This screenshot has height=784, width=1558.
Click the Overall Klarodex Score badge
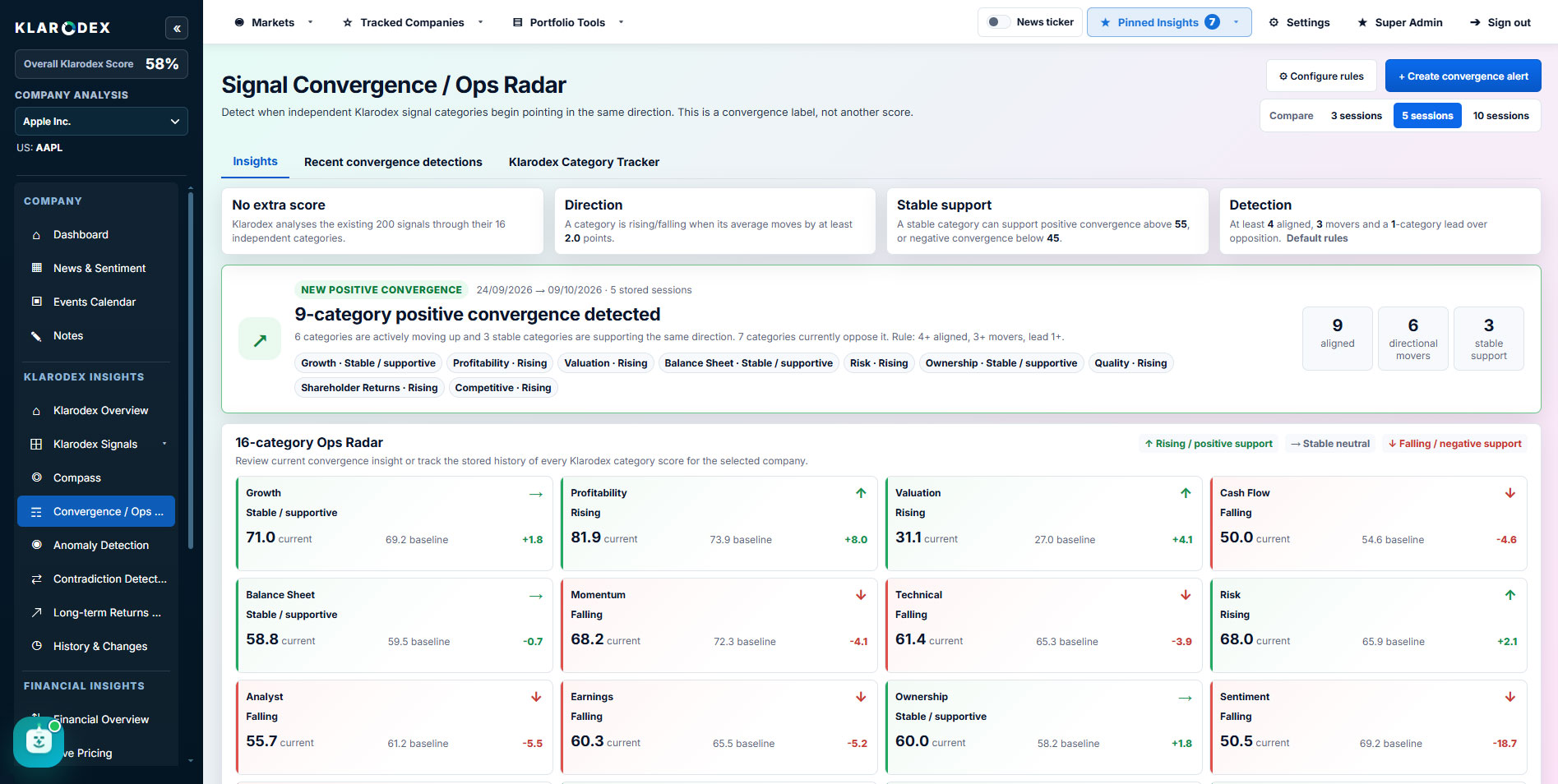101,64
